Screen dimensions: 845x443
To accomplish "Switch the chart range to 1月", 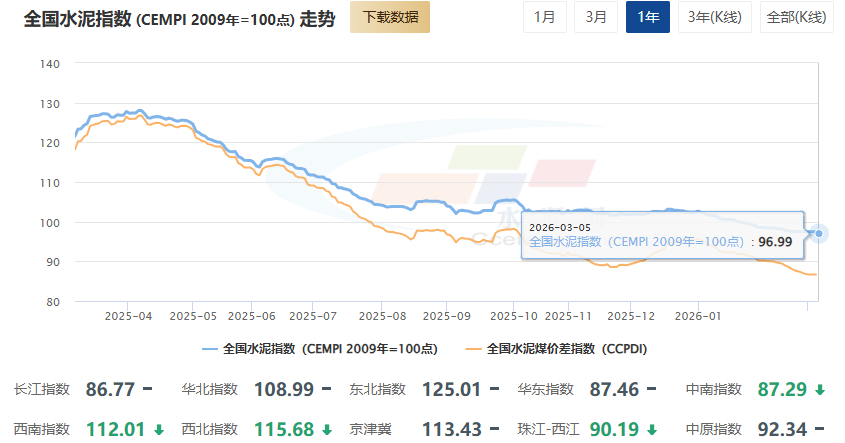I will (x=544, y=17).
